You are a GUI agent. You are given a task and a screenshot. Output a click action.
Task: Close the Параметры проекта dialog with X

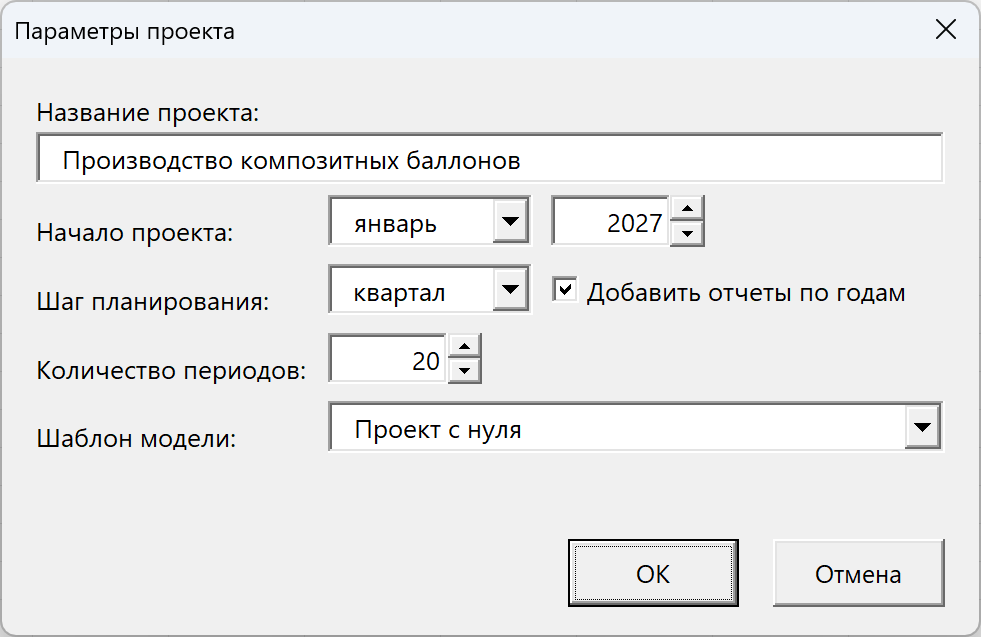click(x=945, y=29)
